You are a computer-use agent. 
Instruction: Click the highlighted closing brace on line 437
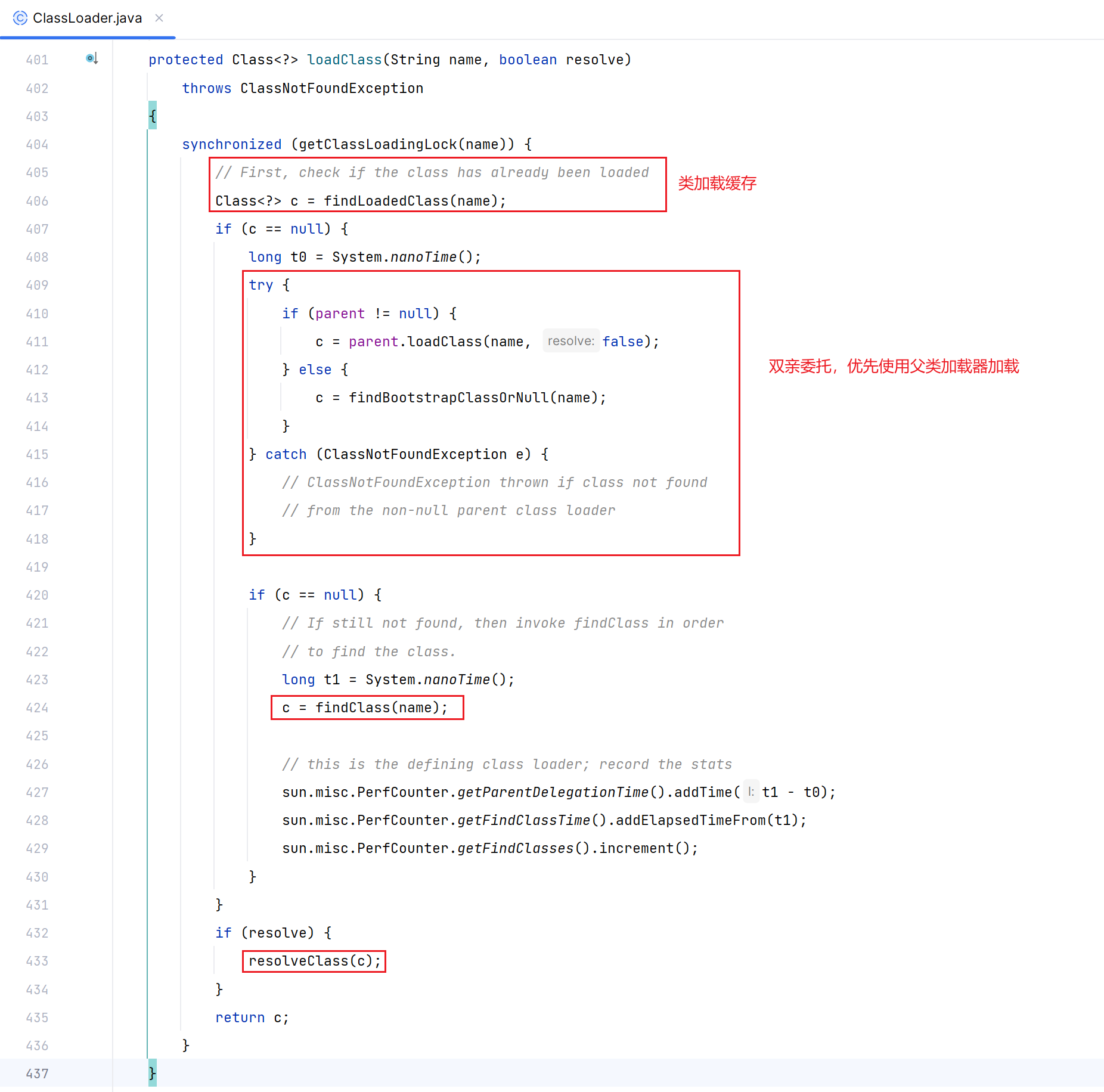153,1073
